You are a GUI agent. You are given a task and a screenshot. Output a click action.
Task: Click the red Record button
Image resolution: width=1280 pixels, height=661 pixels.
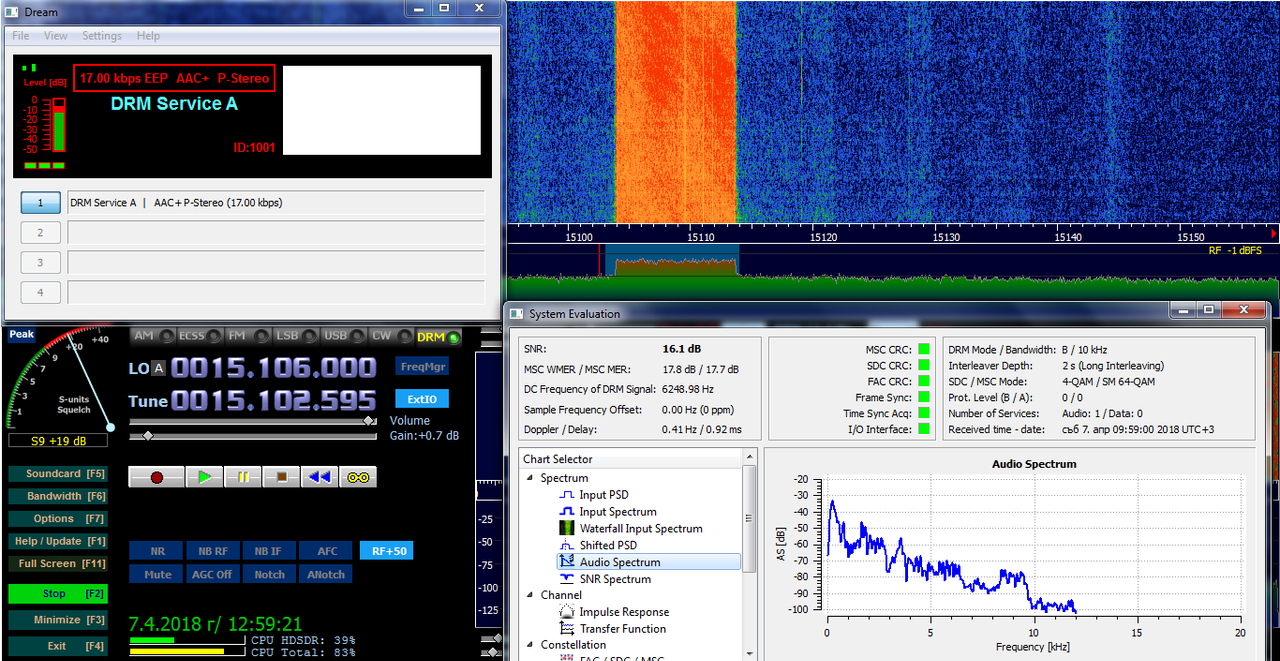157,477
